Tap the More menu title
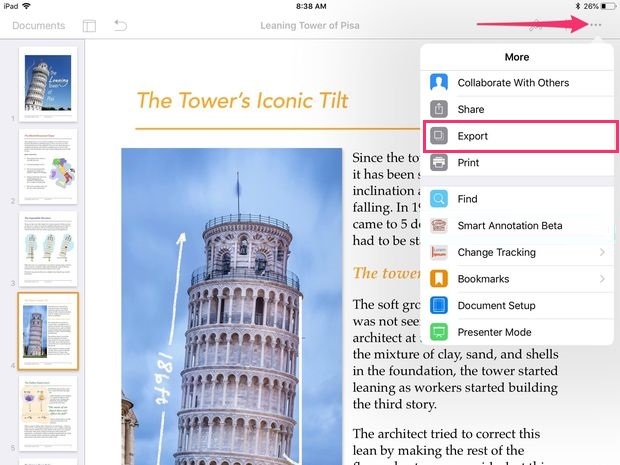620x465 pixels. (x=517, y=57)
